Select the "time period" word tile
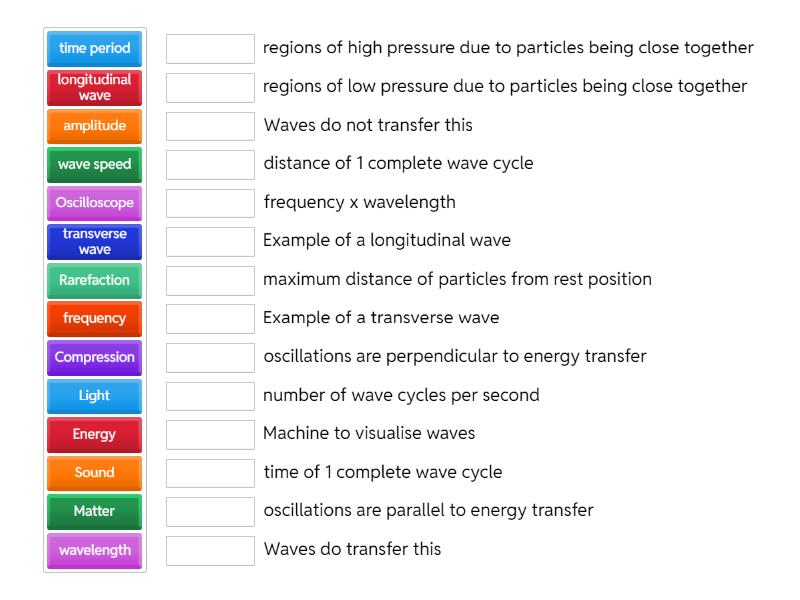 94,47
